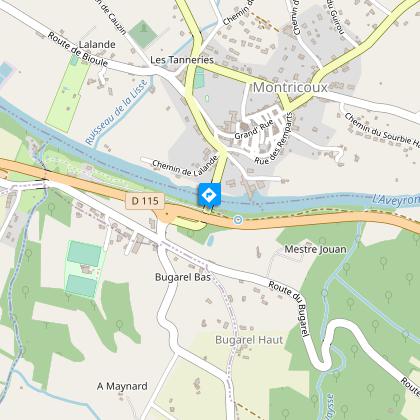Select the Bugarel Bas hamlet label
Viewport: 420px width, 420px height.
point(183,277)
